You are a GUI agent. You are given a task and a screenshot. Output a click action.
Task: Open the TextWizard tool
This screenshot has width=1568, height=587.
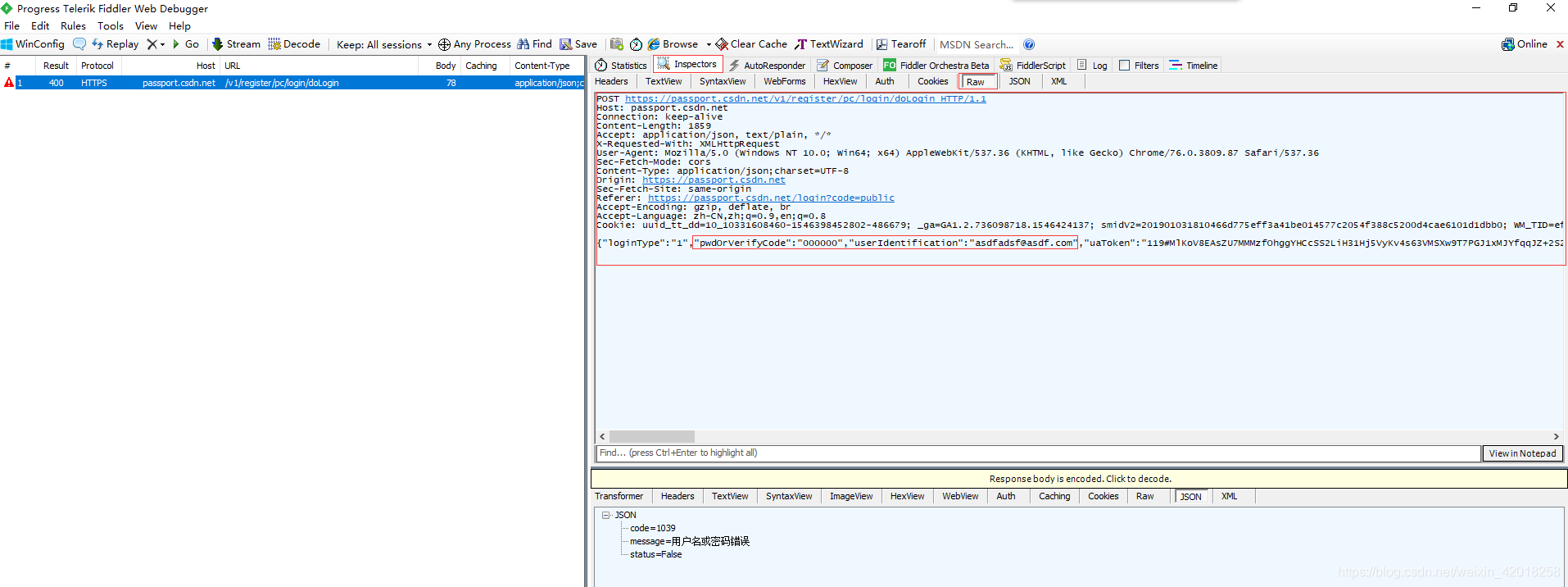(829, 44)
